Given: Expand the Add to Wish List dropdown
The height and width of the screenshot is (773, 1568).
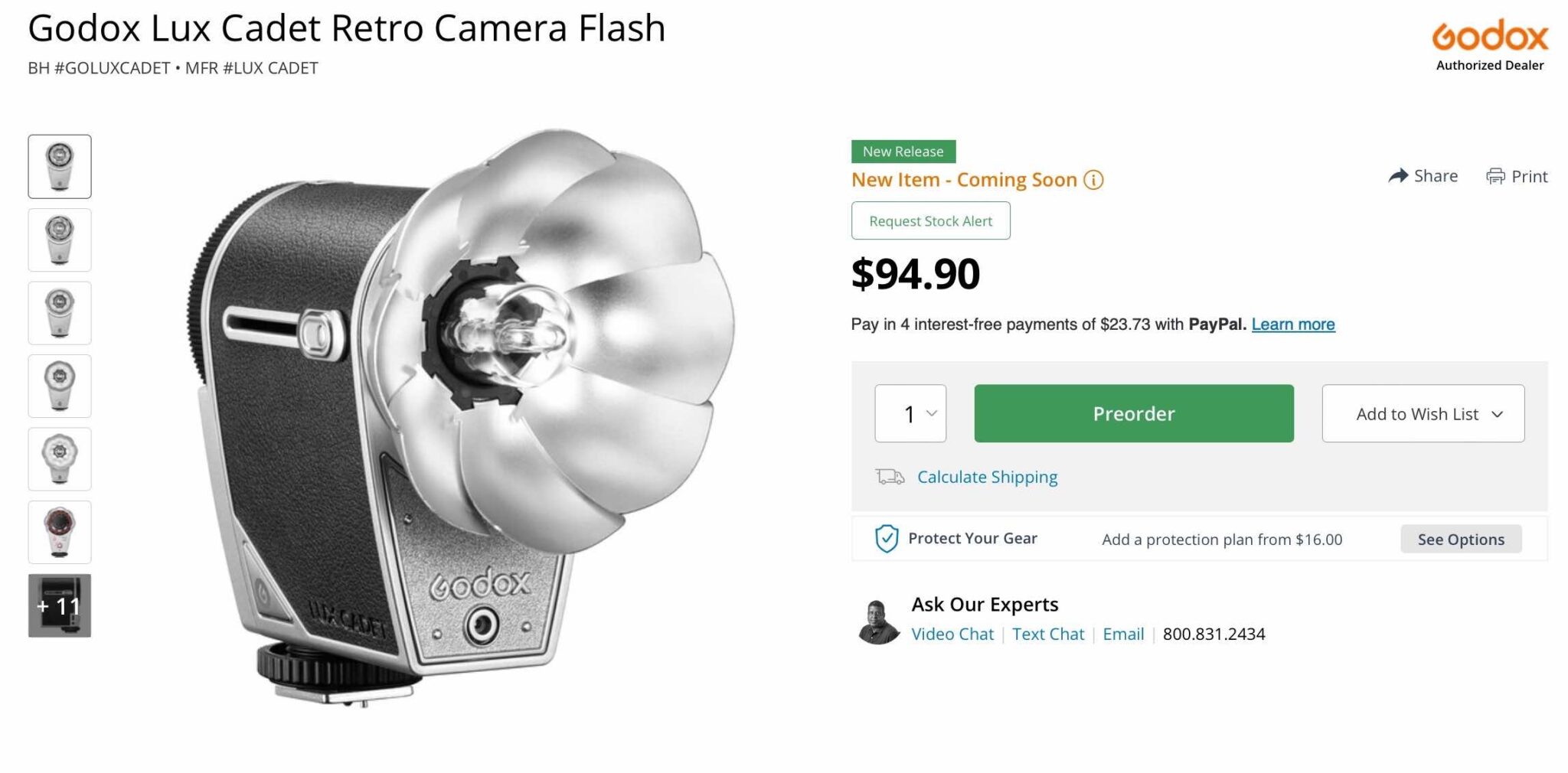Looking at the screenshot, I should 1422,413.
